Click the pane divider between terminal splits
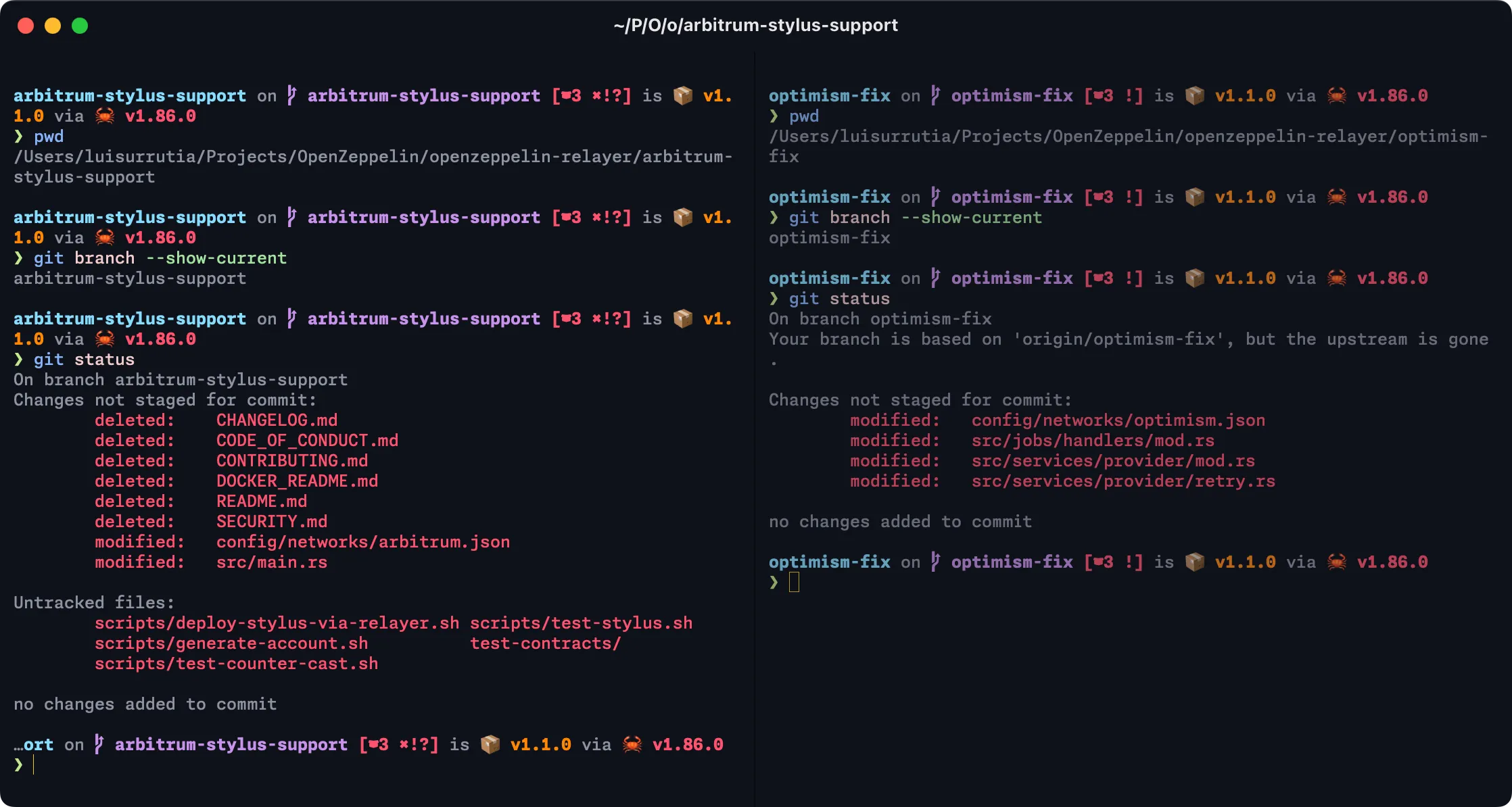Viewport: 1512px width, 807px height. click(x=754, y=406)
